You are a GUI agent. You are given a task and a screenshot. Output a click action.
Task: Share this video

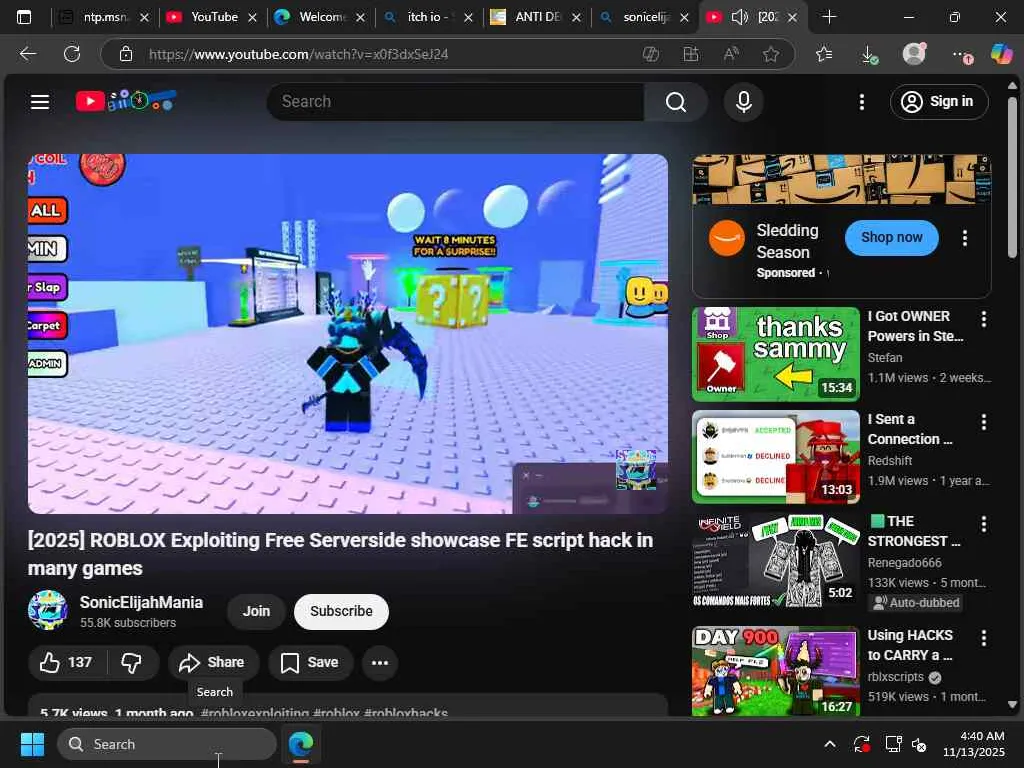click(x=214, y=663)
